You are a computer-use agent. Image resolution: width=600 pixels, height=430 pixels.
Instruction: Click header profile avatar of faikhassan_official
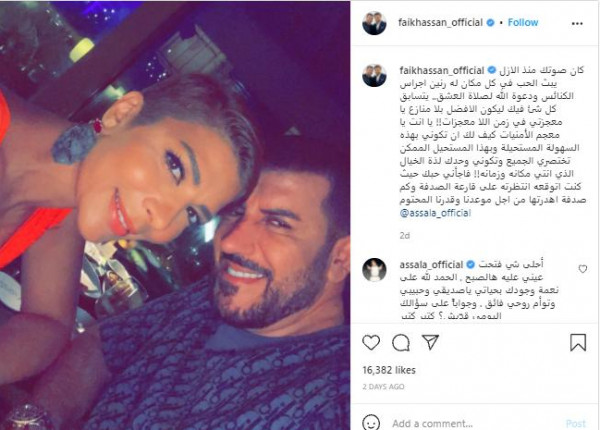pyautogui.click(x=374, y=23)
